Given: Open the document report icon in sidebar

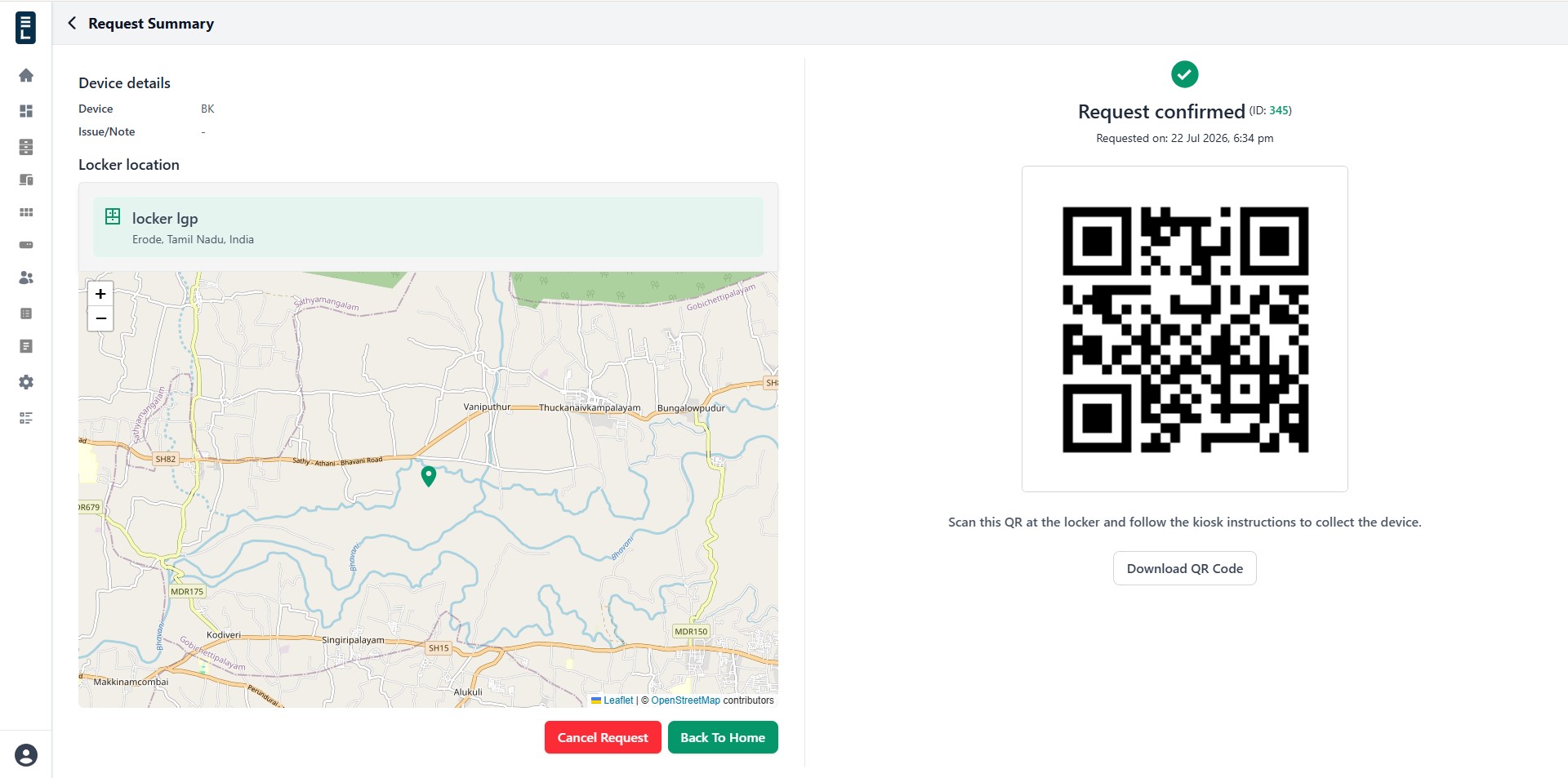Looking at the screenshot, I should (x=26, y=346).
